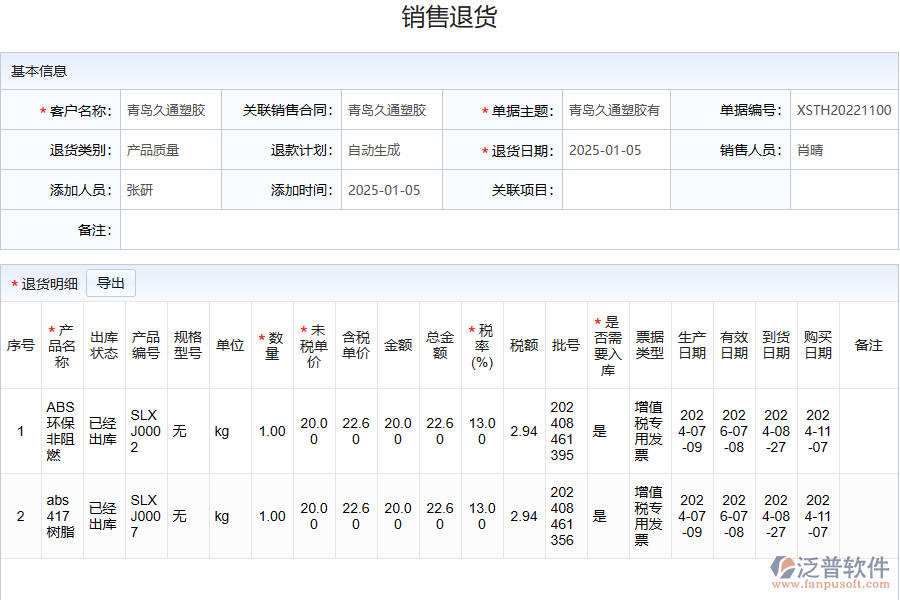Click the 导出 export button
The height and width of the screenshot is (600, 900).
pyautogui.click(x=111, y=283)
